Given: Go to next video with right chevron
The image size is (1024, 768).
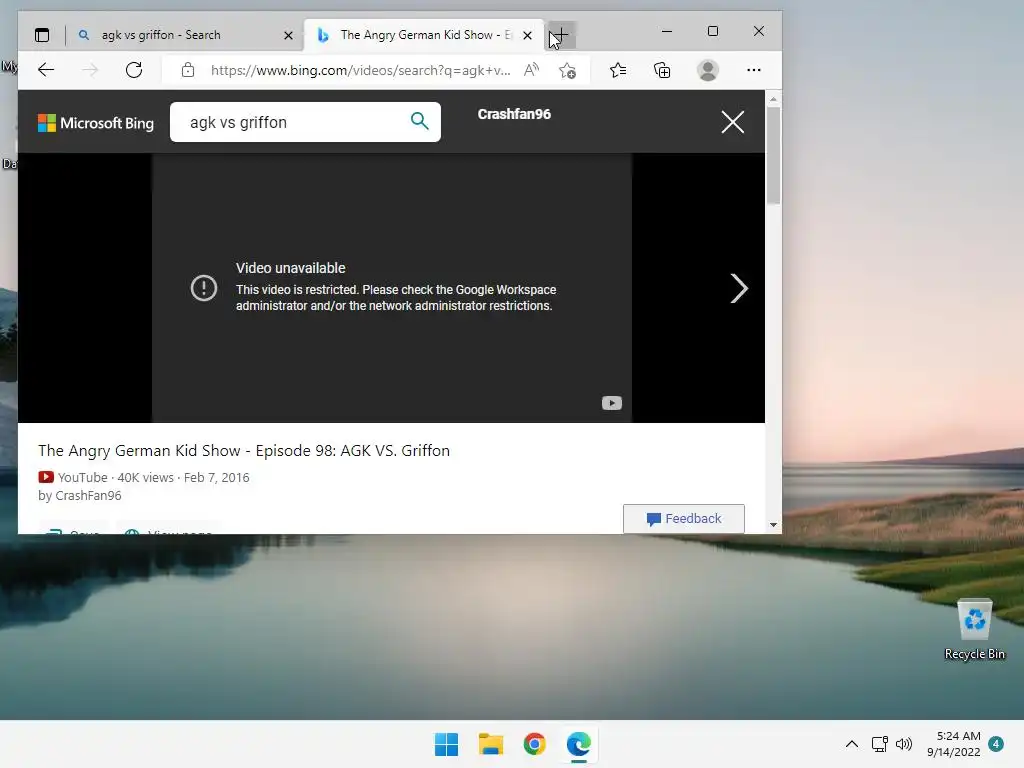Looking at the screenshot, I should (739, 288).
